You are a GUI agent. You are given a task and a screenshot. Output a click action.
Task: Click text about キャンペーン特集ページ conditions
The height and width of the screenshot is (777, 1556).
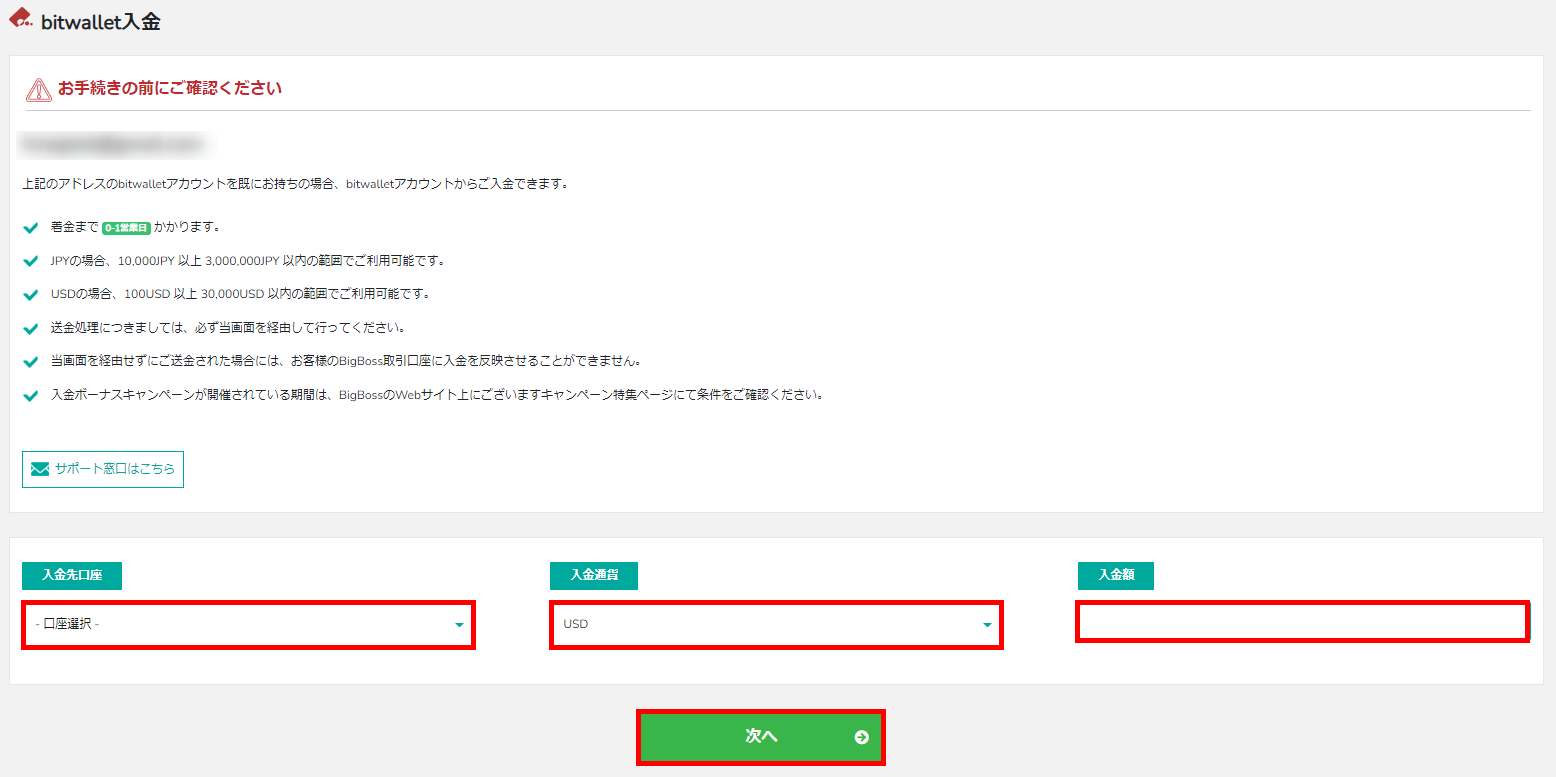438,395
